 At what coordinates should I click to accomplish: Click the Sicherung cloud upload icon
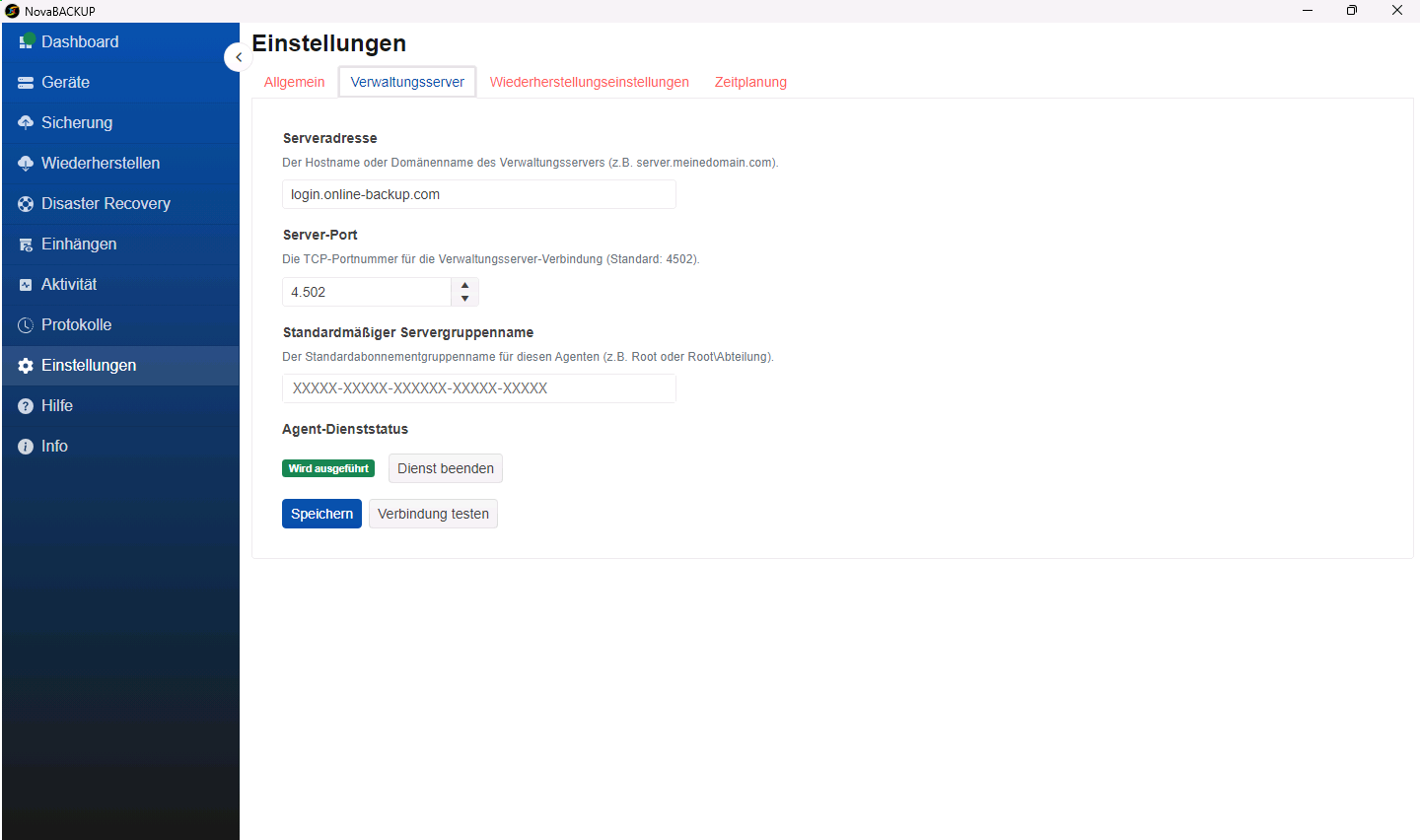pos(26,122)
